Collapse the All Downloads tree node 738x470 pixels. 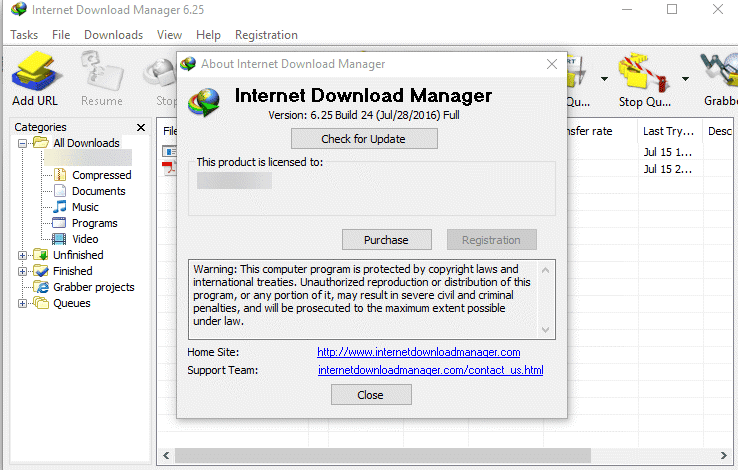click(x=22, y=143)
